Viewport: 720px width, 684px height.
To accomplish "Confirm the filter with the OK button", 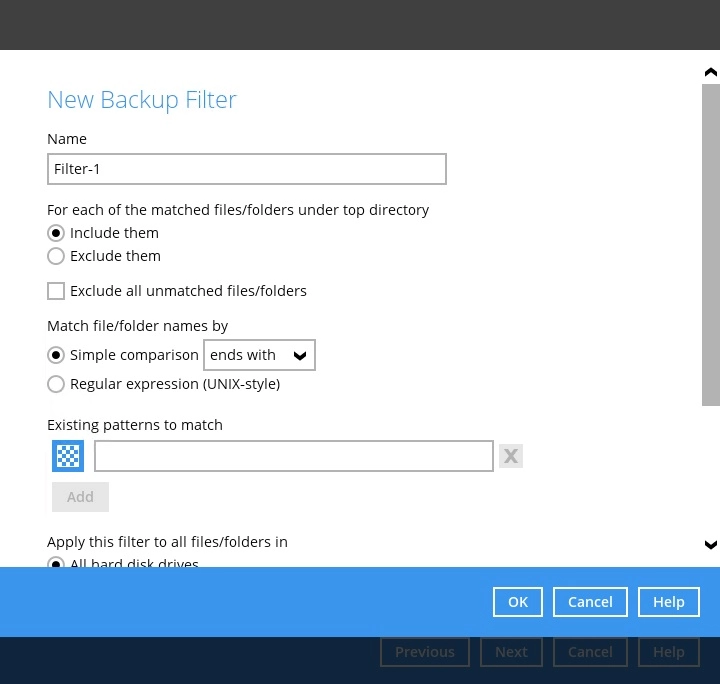I will coord(517,602).
